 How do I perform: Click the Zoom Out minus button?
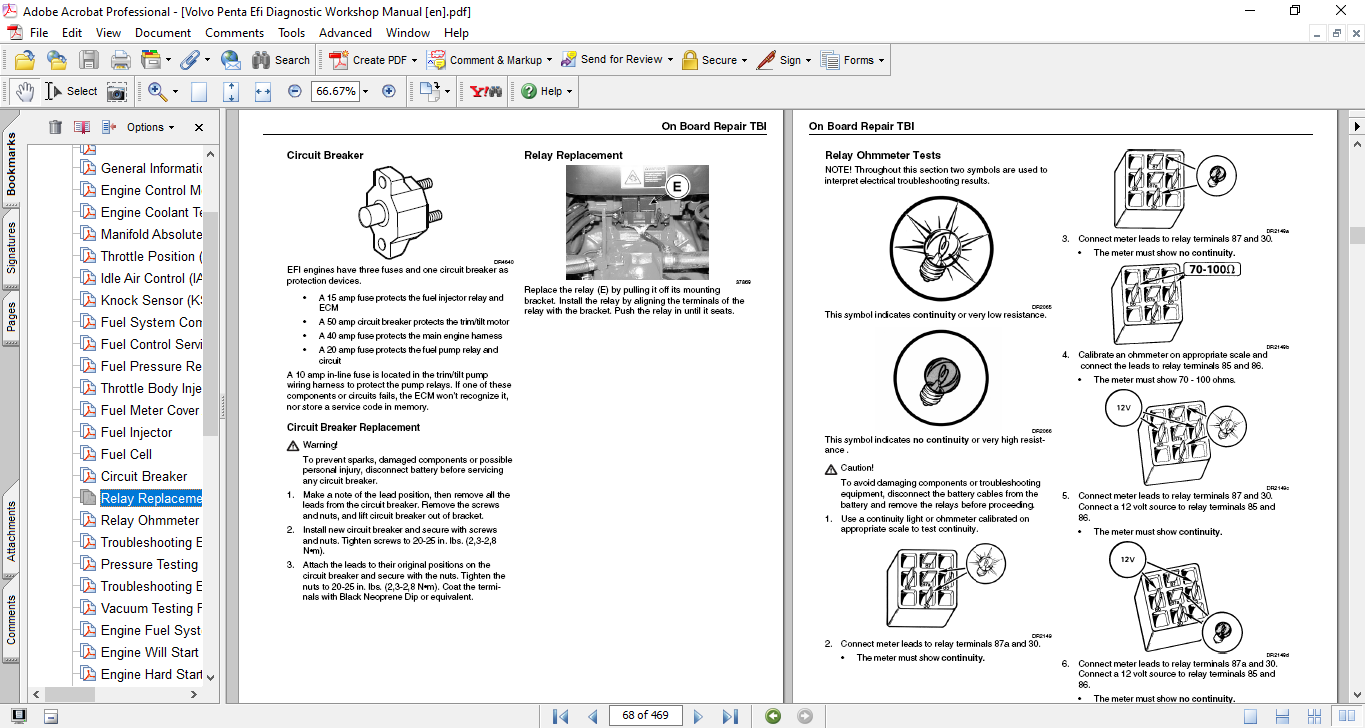pyautogui.click(x=294, y=91)
